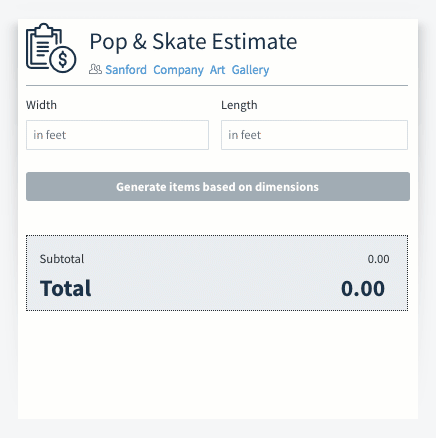
Task: Click empty white area below totals panel
Action: 218,365
